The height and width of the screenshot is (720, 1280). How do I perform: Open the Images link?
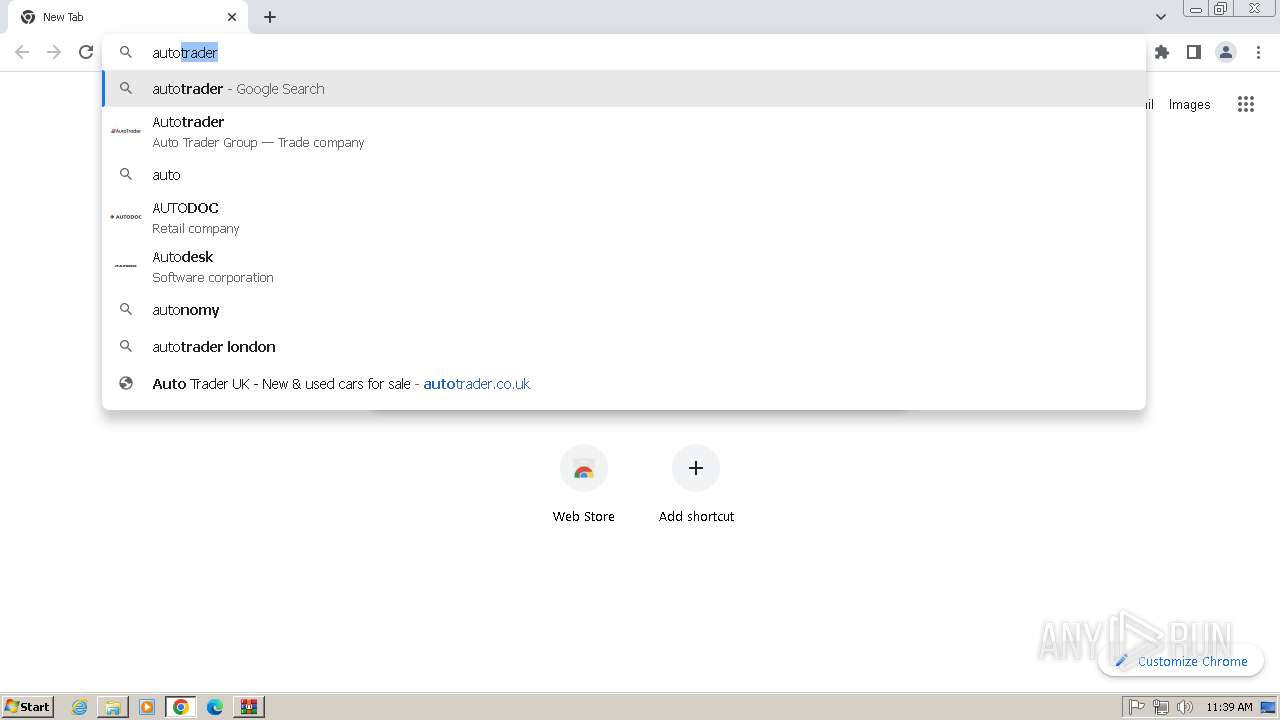1189,104
